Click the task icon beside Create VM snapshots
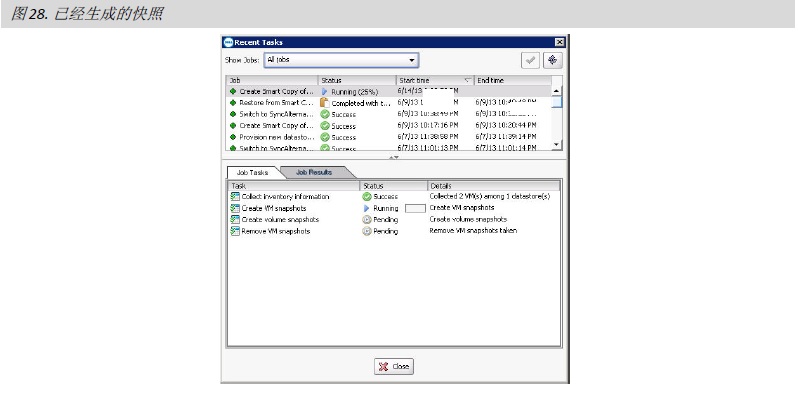The image size is (798, 393). click(x=235, y=208)
